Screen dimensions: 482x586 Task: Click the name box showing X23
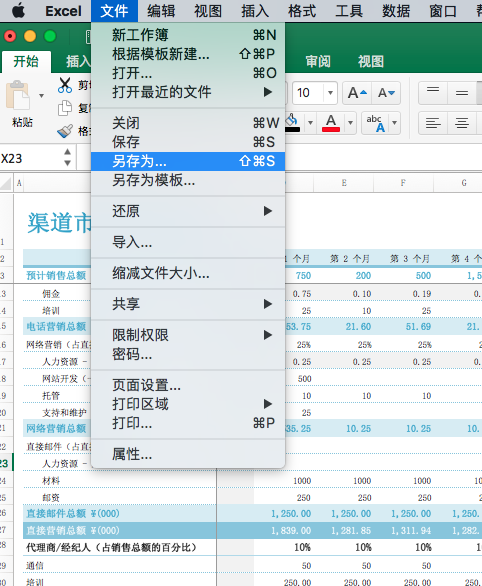click(30, 158)
